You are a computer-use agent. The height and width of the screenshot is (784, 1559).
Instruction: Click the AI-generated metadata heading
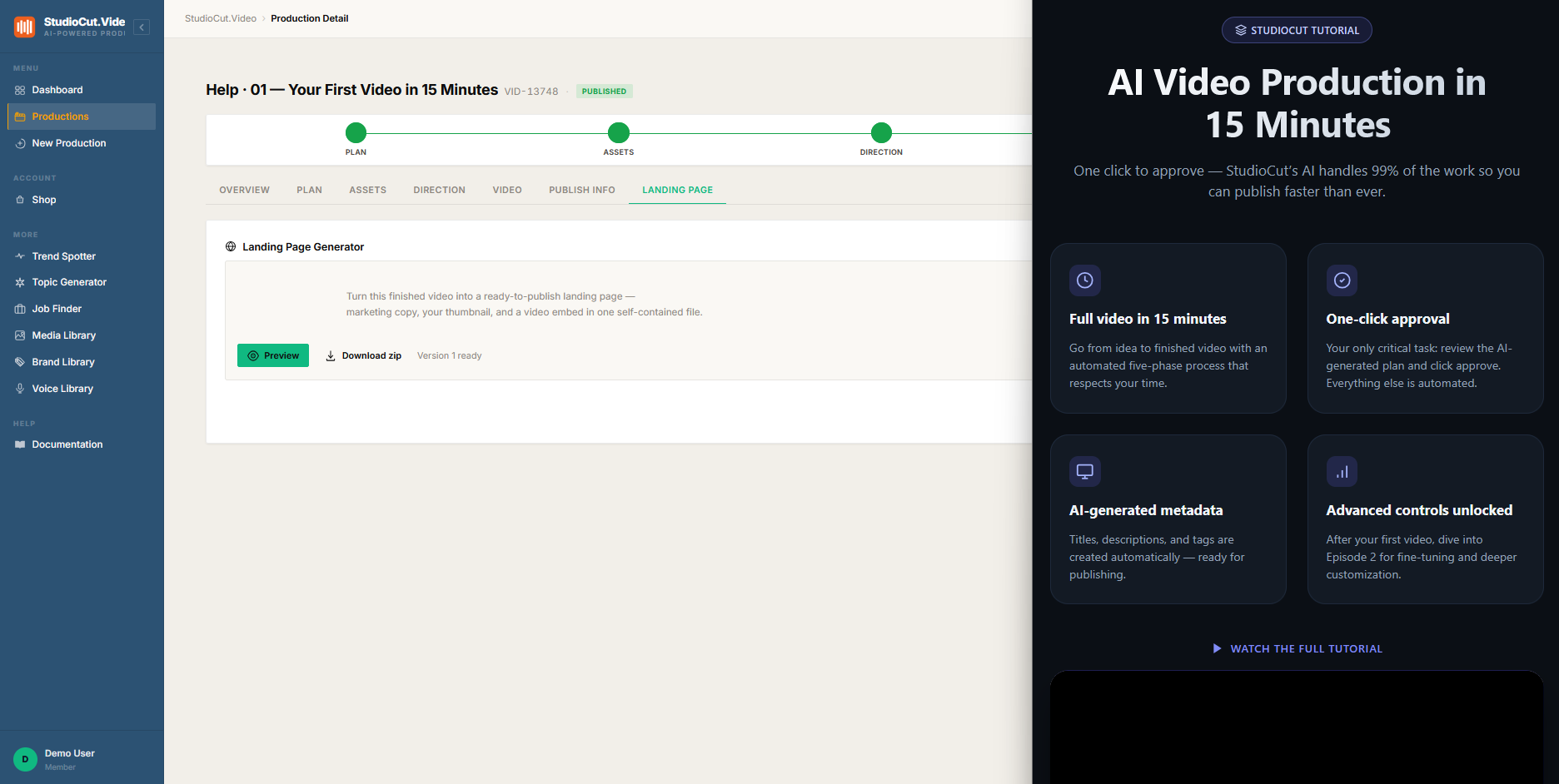(x=1146, y=510)
